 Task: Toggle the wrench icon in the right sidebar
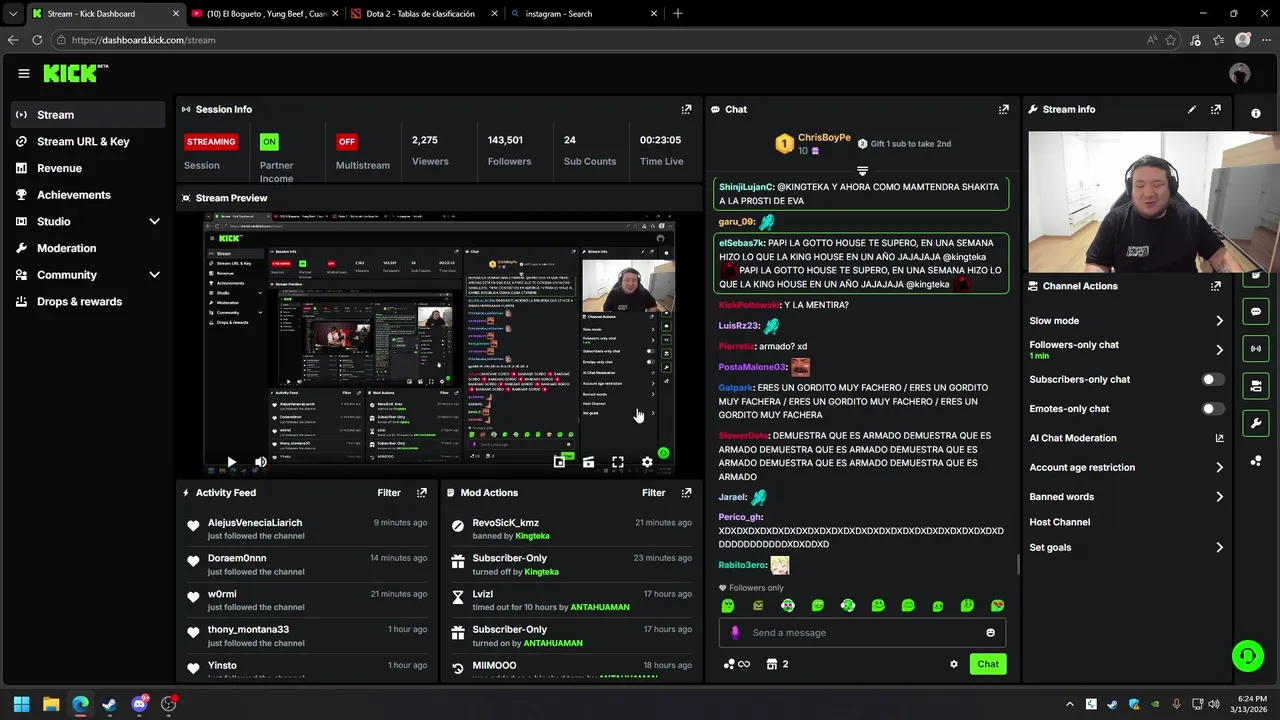pos(1256,423)
